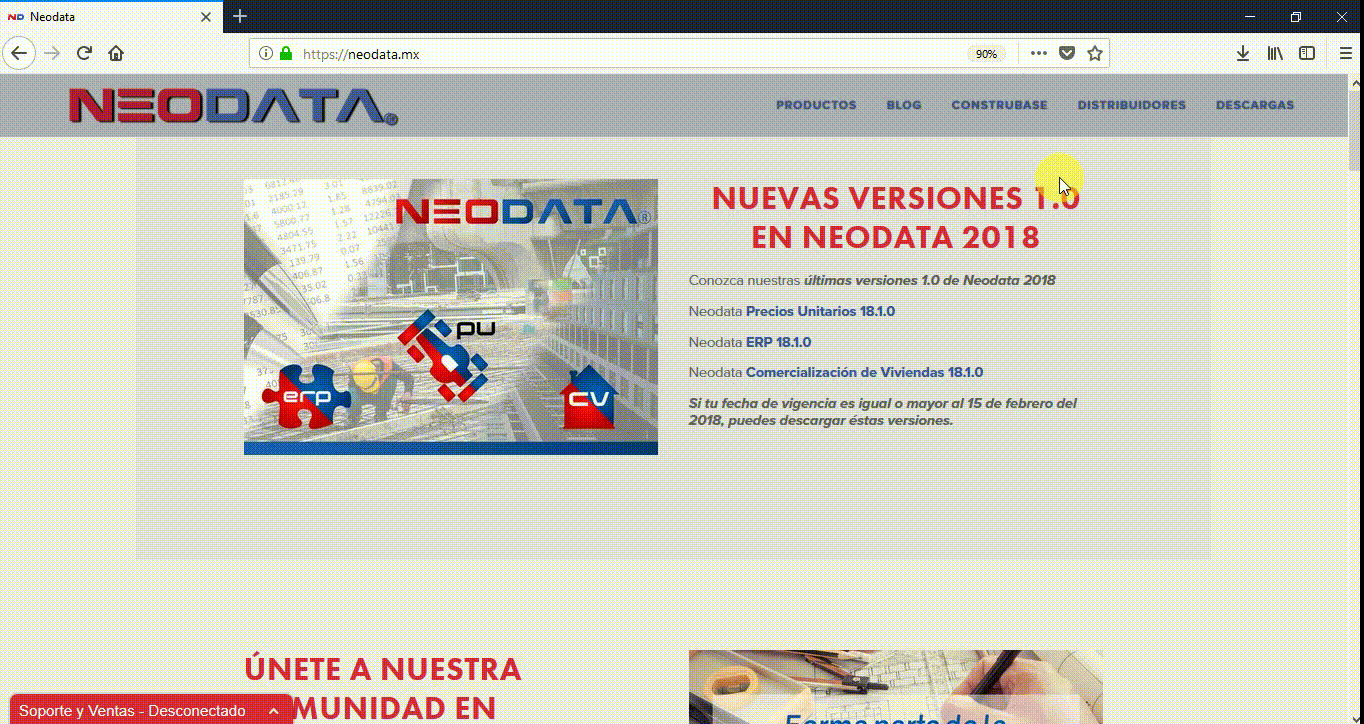This screenshot has width=1364, height=724.
Task: Click the community image with drafting tools
Action: tap(895, 687)
